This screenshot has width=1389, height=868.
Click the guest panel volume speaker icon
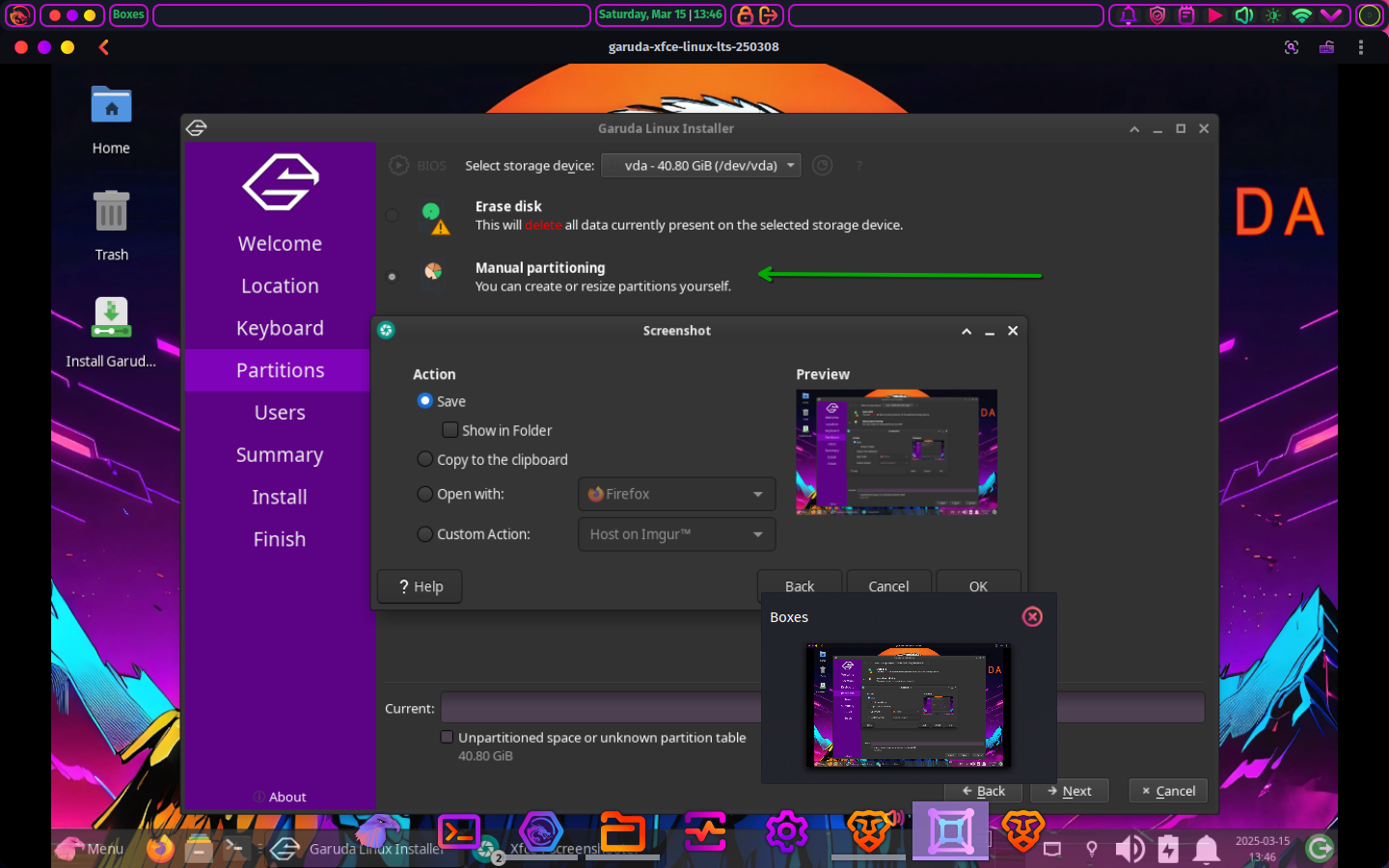tap(1130, 849)
